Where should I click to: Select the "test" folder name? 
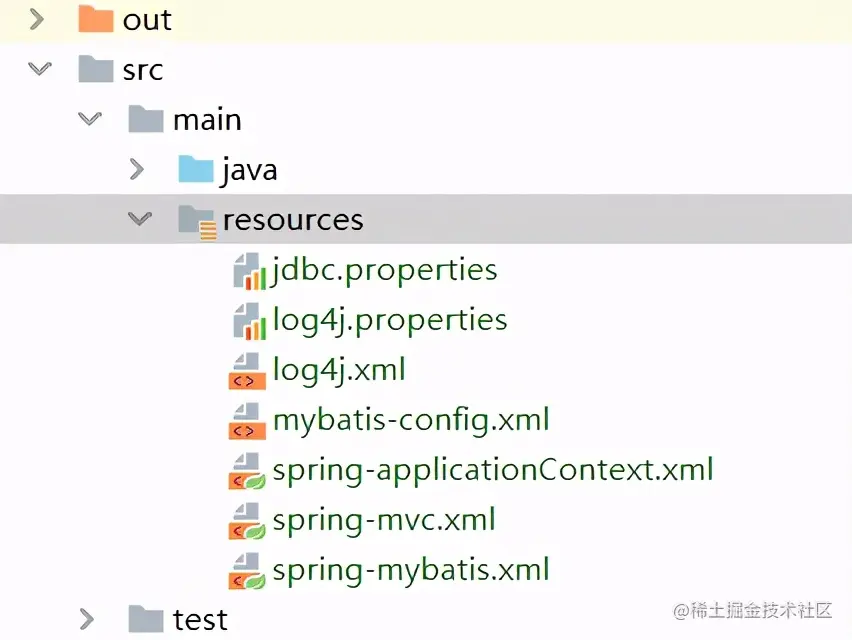coord(200,620)
